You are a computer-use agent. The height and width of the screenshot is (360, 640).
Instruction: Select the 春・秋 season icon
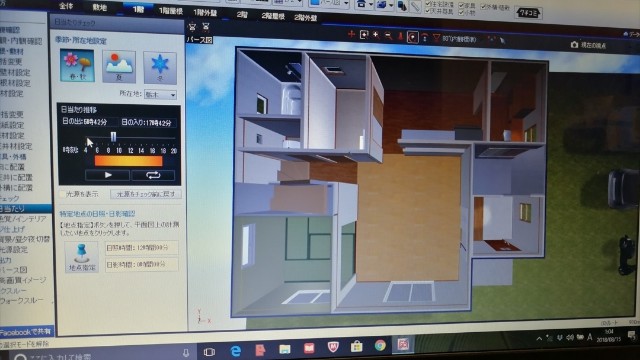[77, 65]
